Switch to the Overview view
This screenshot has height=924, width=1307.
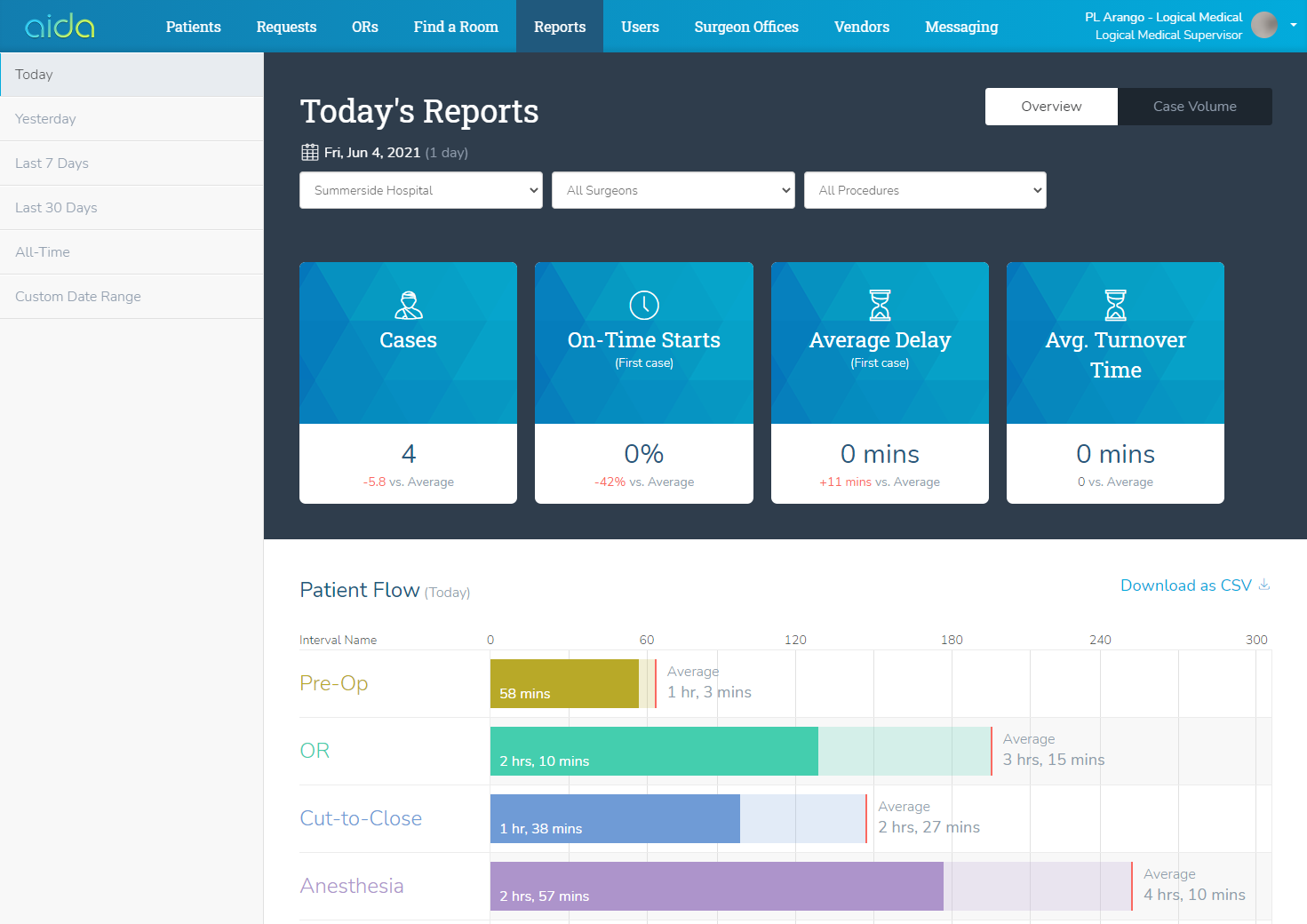coord(1051,107)
